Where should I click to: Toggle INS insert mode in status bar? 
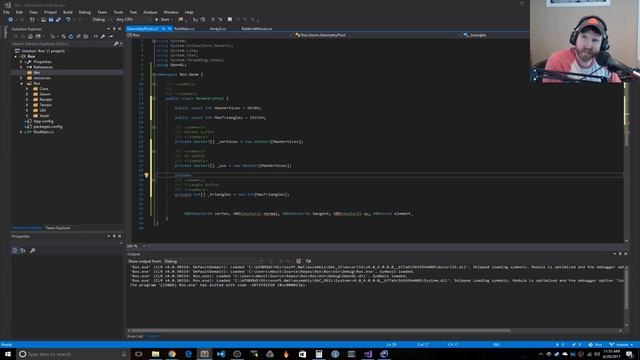[x=496, y=345]
